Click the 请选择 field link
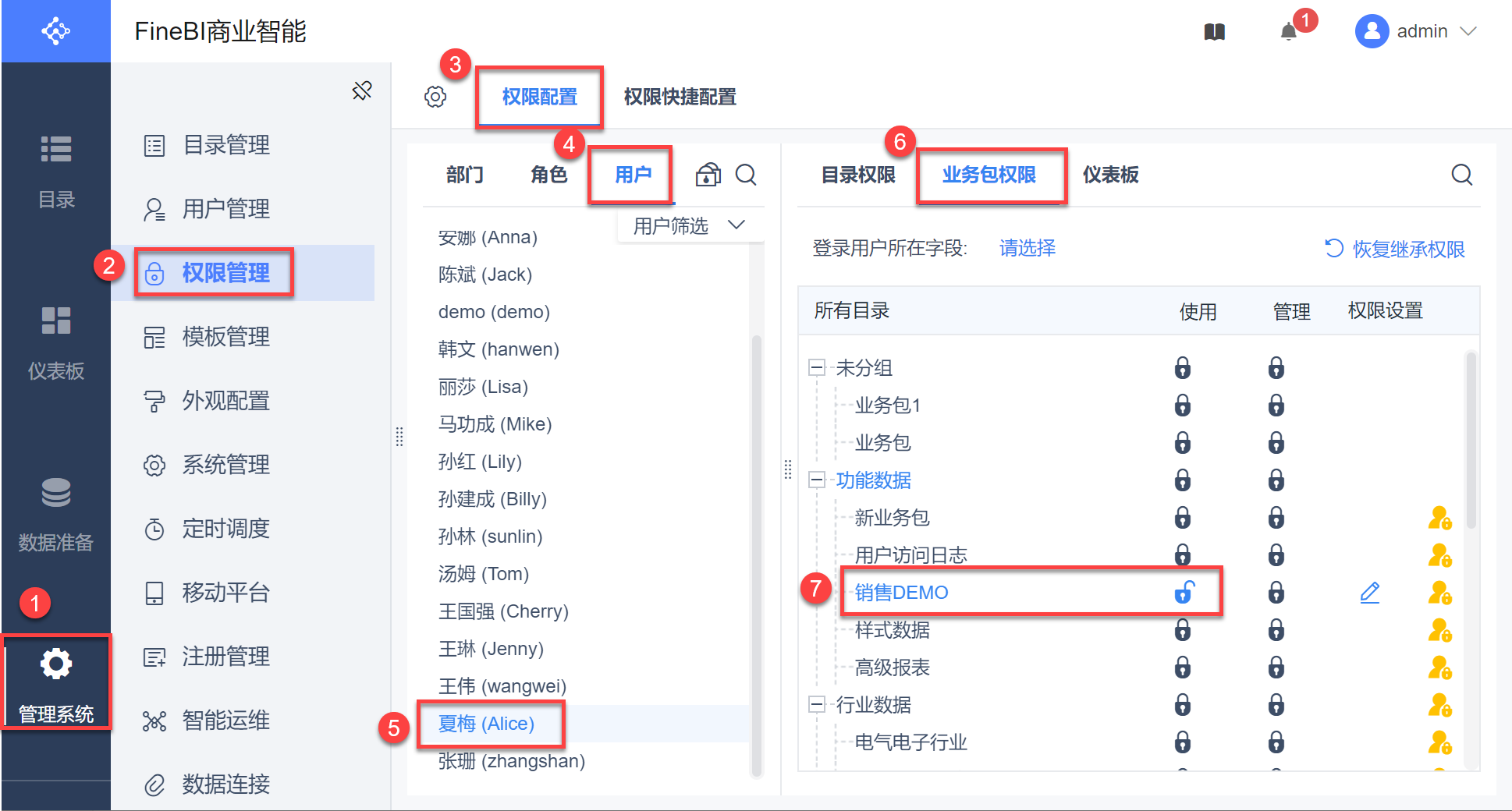Viewport: 1512px width, 811px height. click(1027, 248)
